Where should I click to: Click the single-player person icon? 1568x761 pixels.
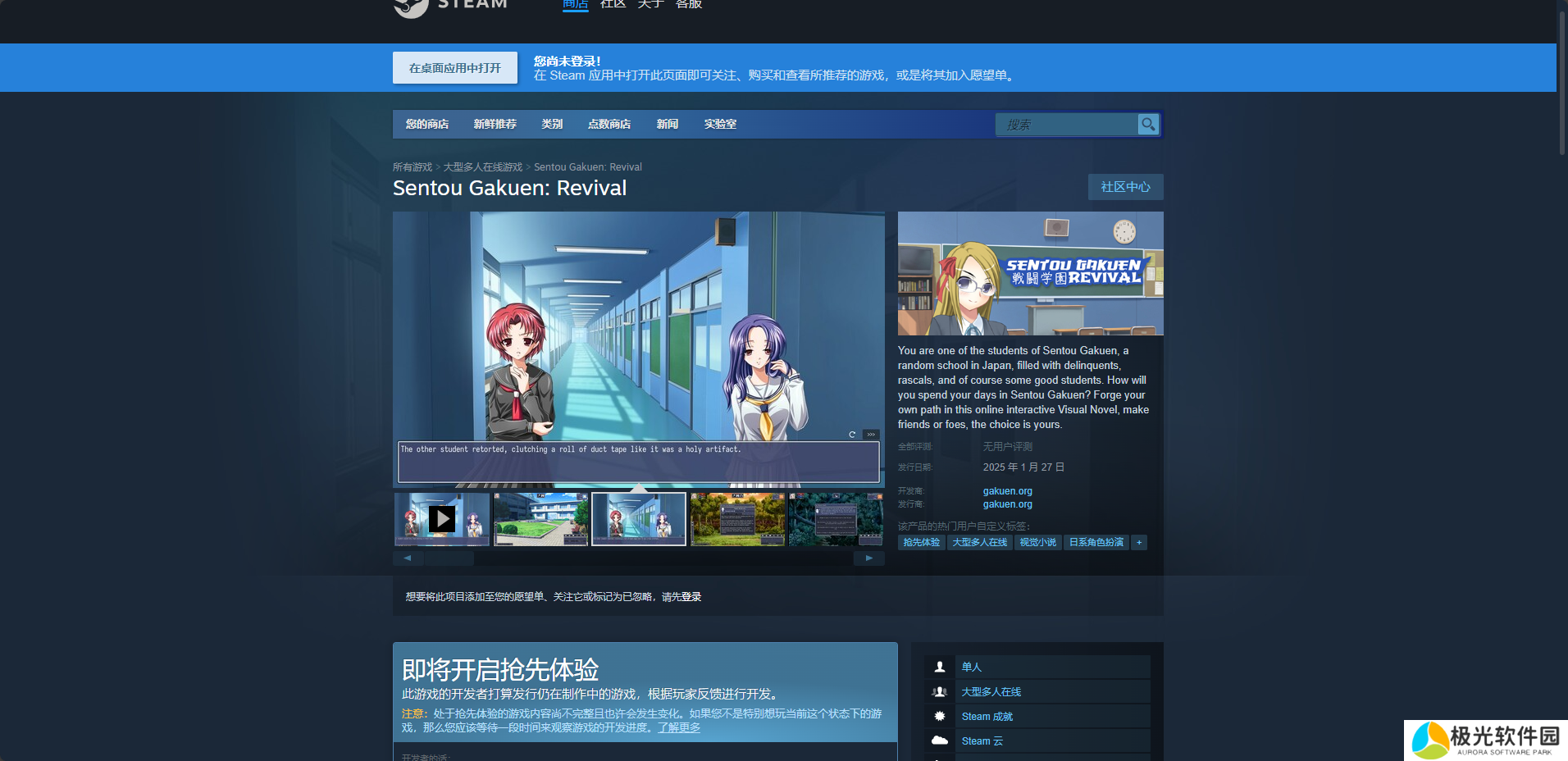tap(940, 667)
